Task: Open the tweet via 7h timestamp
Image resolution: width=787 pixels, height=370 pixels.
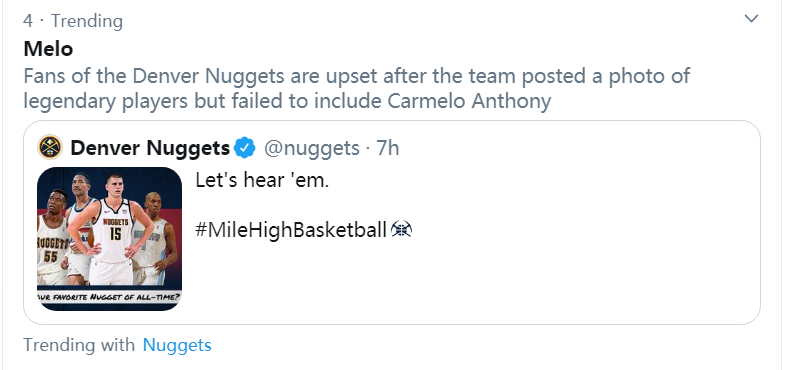Action: point(387,148)
